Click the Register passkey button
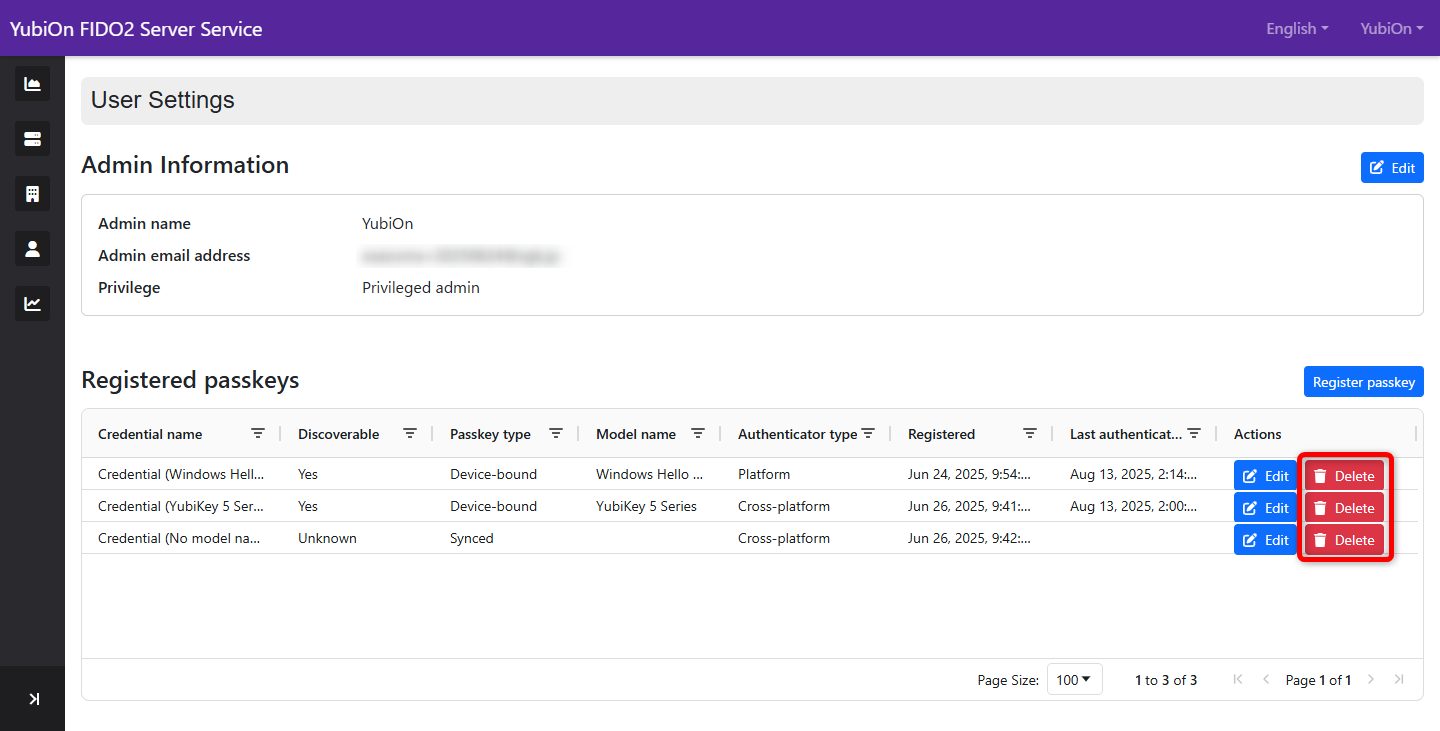Screen dimensions: 1440x731 click(x=1364, y=382)
